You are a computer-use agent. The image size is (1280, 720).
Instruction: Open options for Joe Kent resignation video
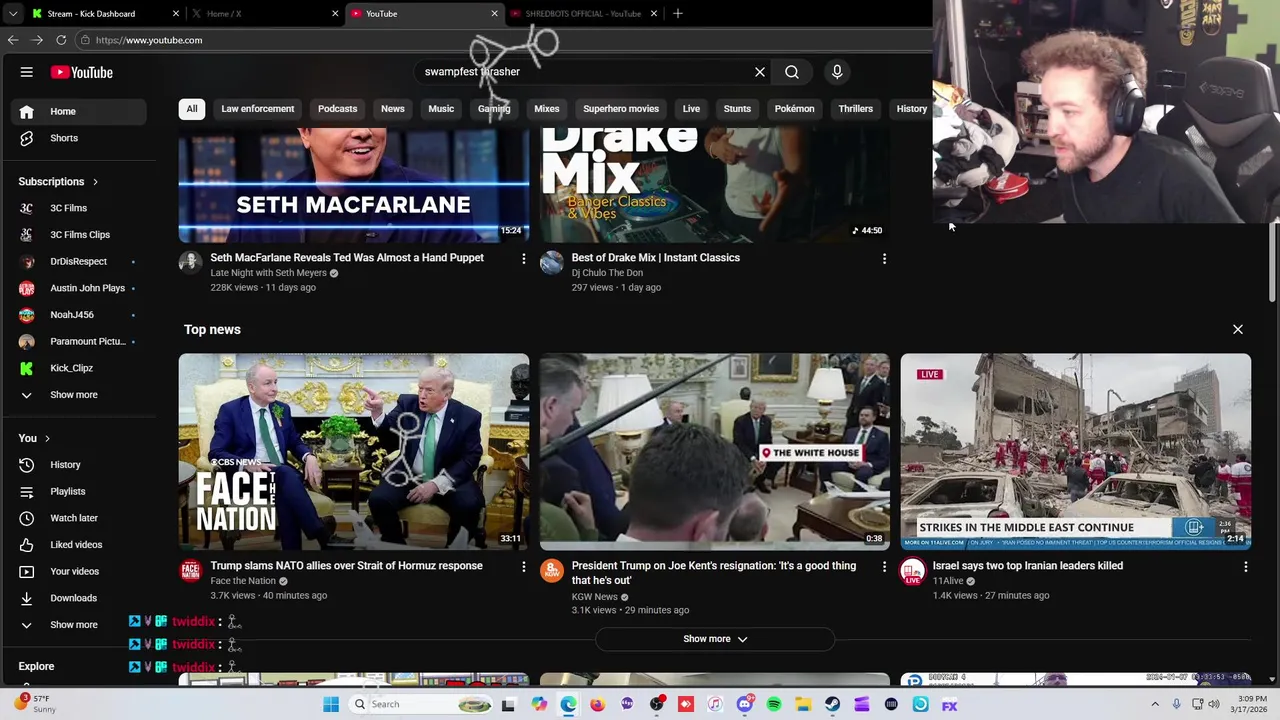point(884,567)
